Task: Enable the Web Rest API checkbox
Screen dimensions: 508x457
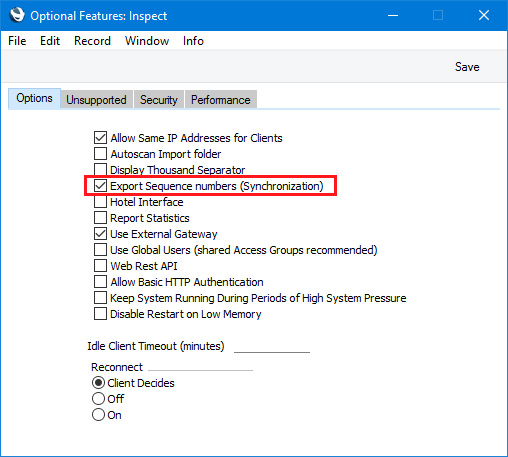Action: (x=100, y=266)
